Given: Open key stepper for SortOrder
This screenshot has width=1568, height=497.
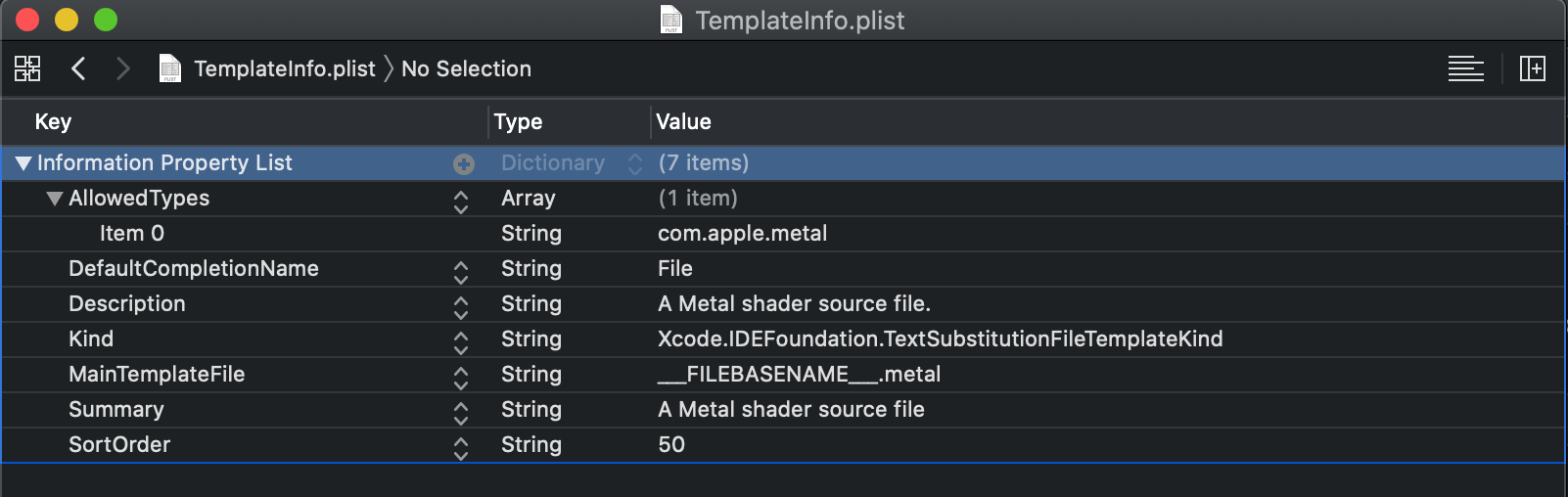Looking at the screenshot, I should pyautogui.click(x=461, y=448).
